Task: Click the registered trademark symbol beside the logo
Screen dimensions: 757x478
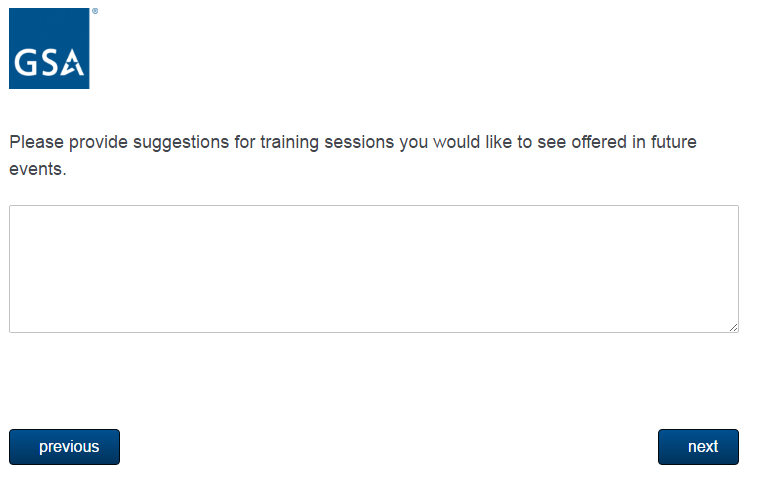Action: 94,12
